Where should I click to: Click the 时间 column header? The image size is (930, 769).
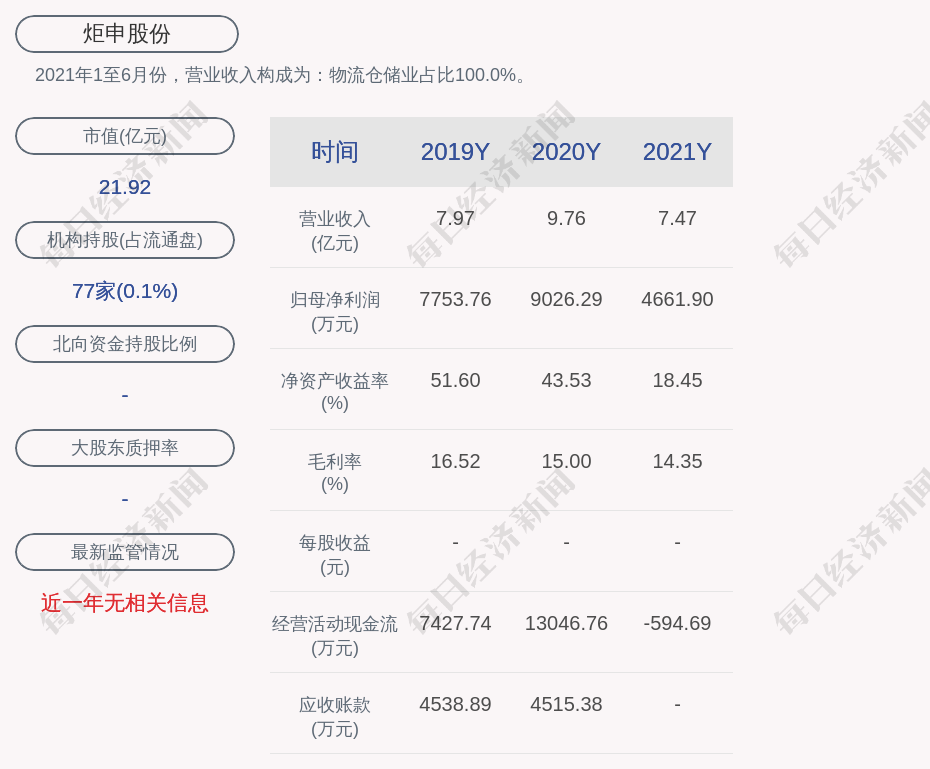[335, 152]
